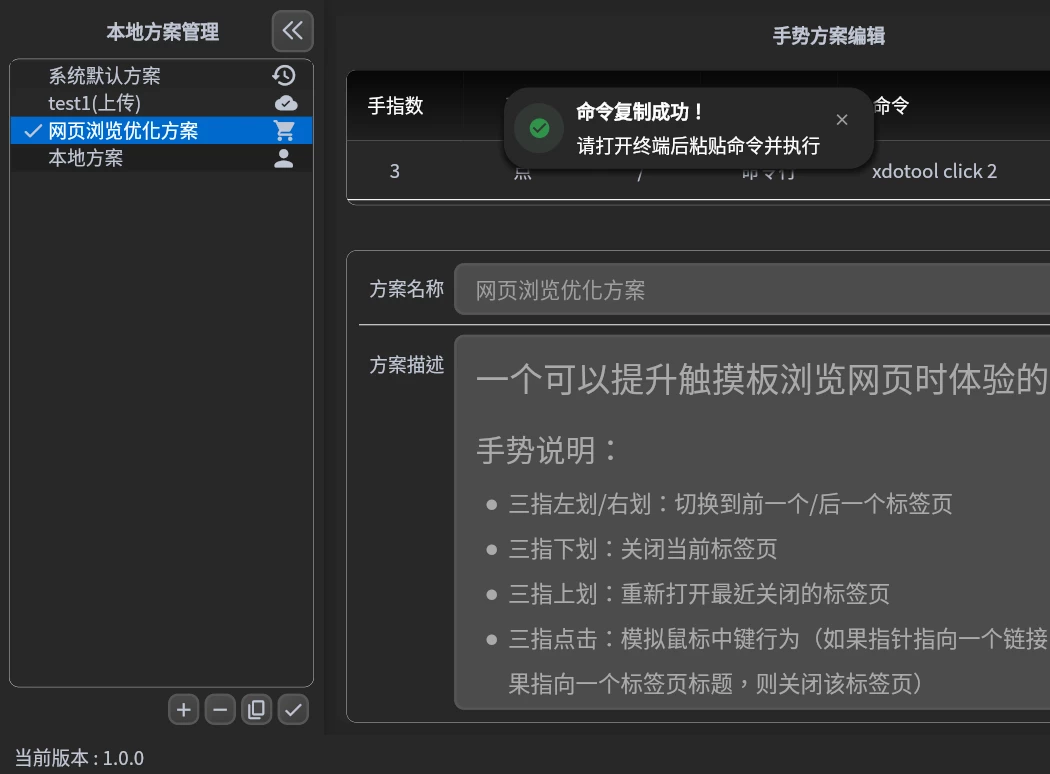Apply the selected scheme with checkmark button
This screenshot has height=774, width=1050.
pos(293,710)
